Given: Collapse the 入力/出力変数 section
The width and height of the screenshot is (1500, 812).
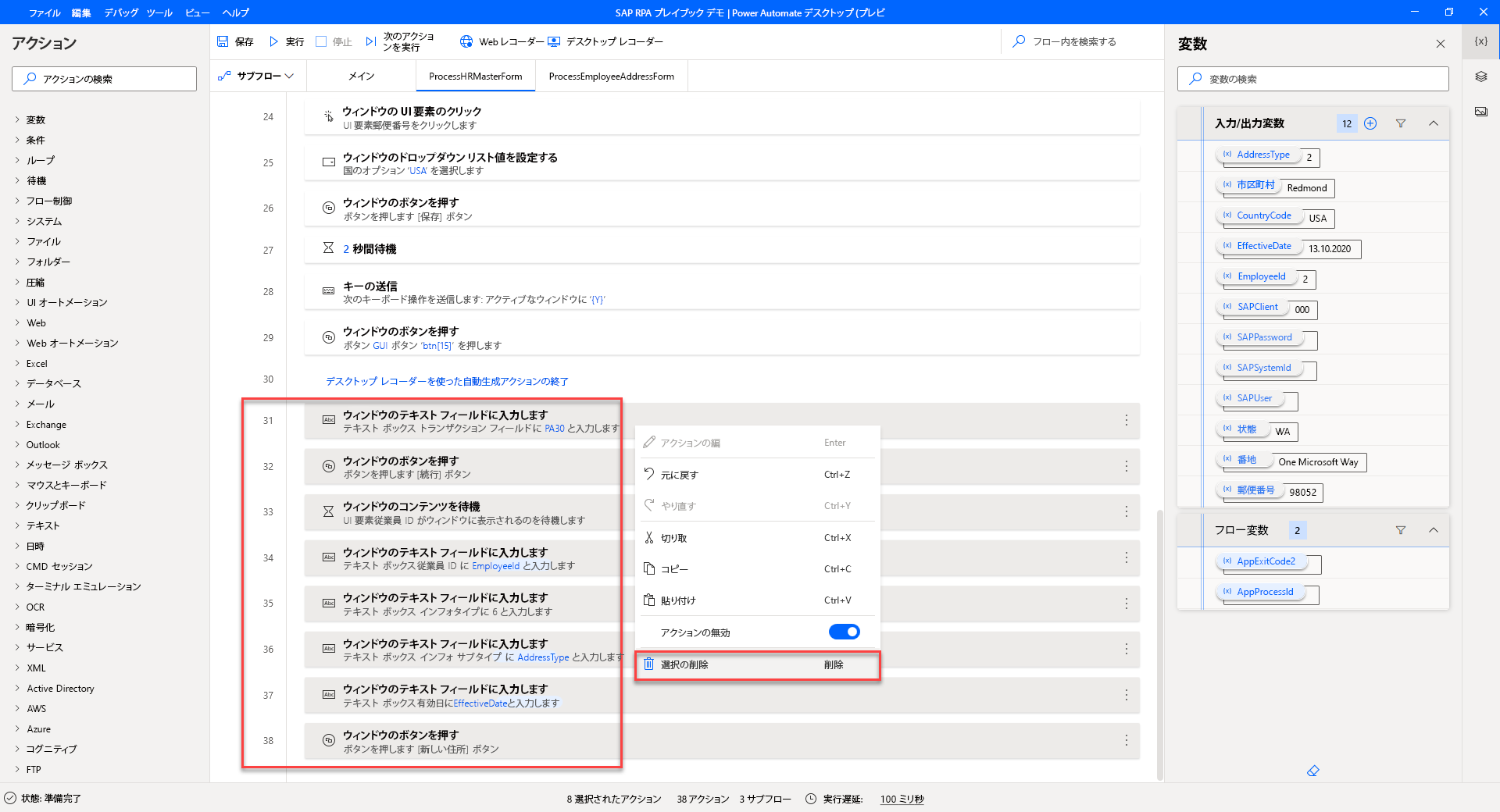Looking at the screenshot, I should click(x=1434, y=123).
